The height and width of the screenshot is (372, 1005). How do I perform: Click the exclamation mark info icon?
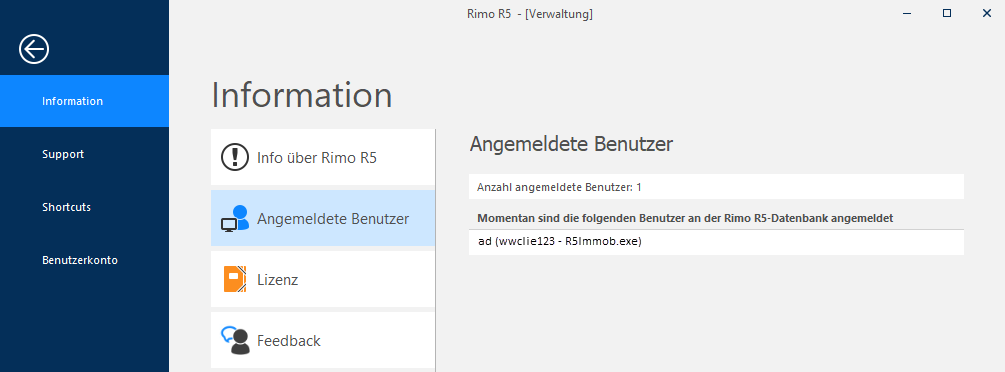pos(235,157)
